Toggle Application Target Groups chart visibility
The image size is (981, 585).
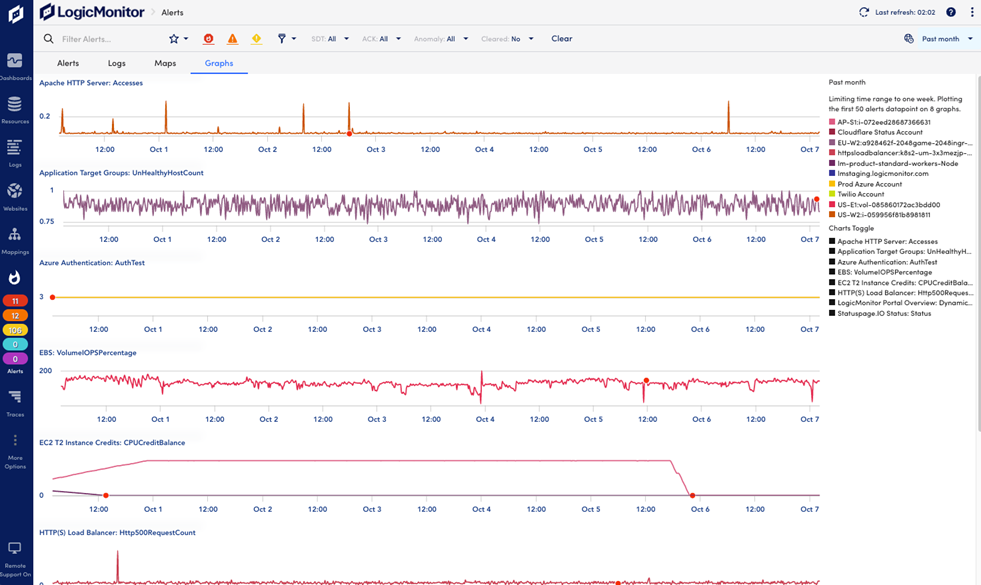pyautogui.click(x=900, y=252)
